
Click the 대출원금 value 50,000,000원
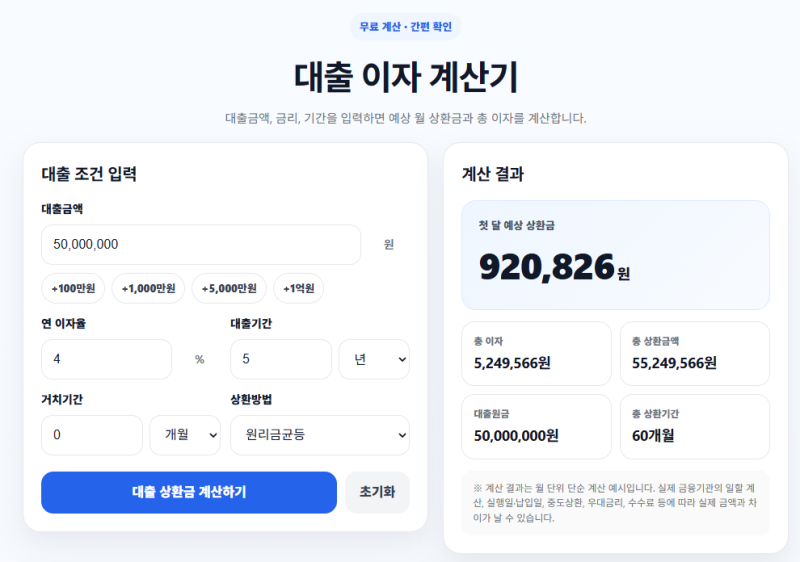tap(516, 436)
